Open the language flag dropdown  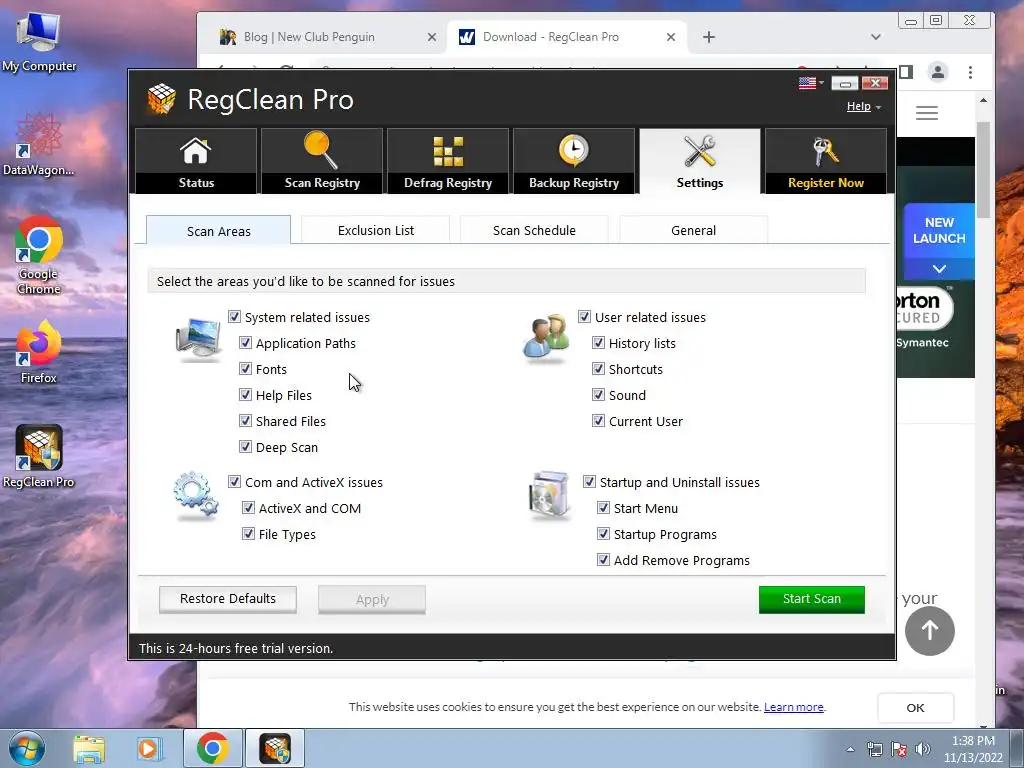click(812, 83)
